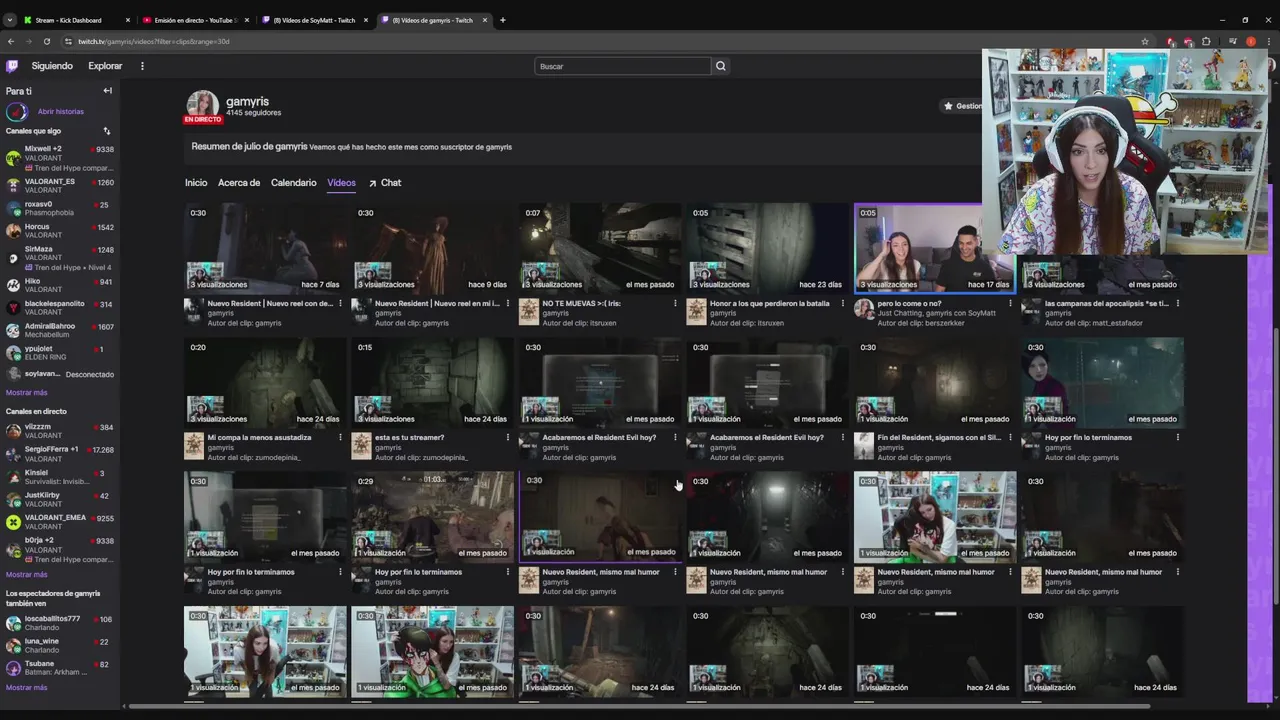Open the browser extensions puzzle icon

pos(1206,41)
